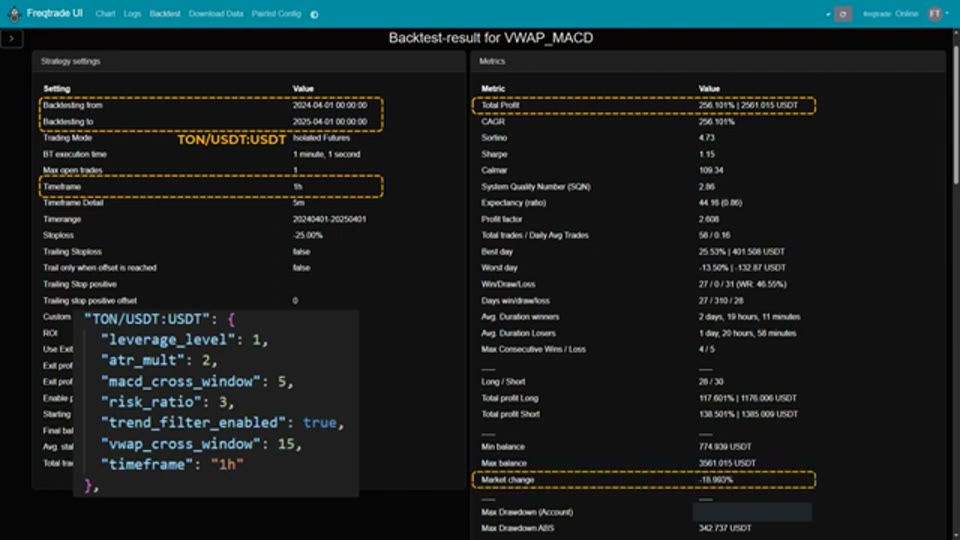
Task: Click the Sharpe value 1.15
Action: [707, 154]
